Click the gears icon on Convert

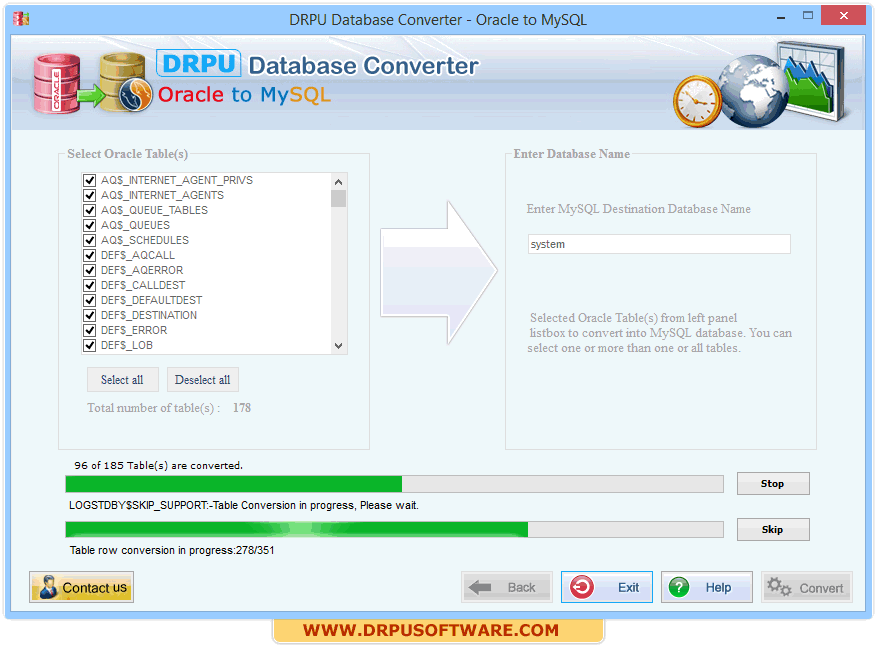[779, 587]
